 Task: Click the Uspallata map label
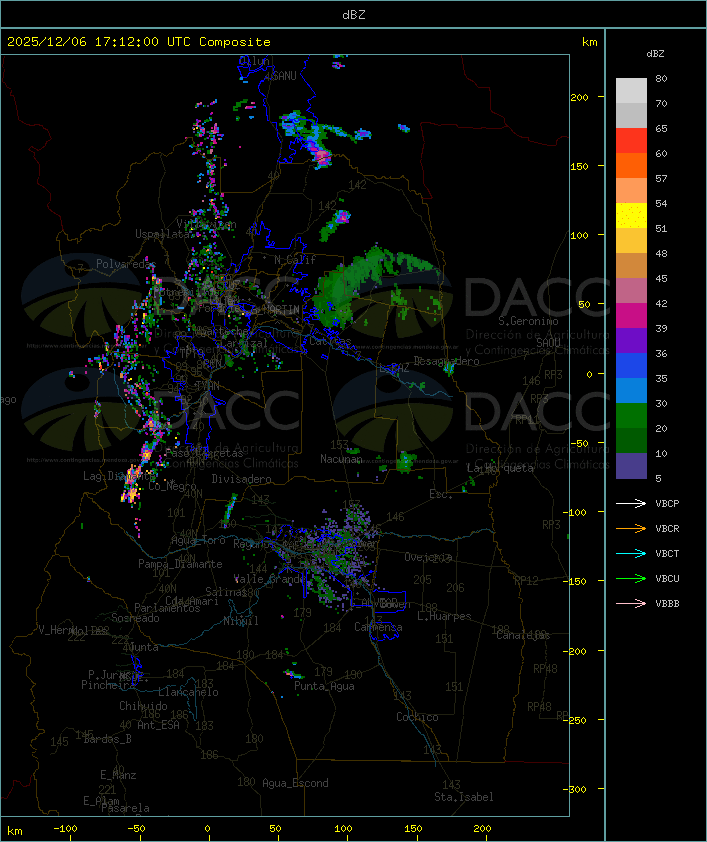click(x=163, y=234)
